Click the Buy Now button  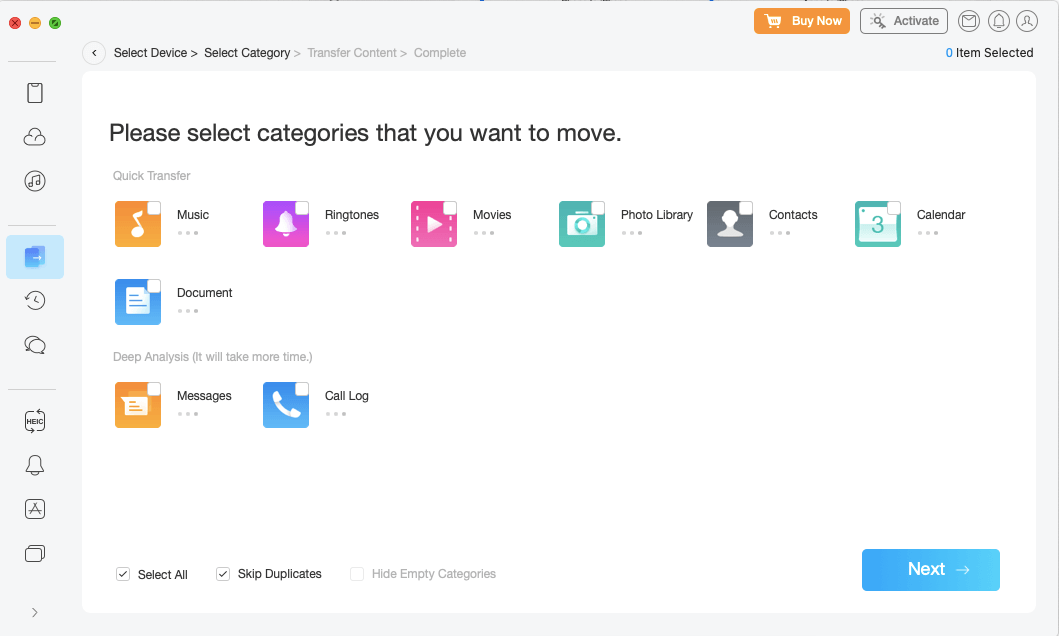click(x=802, y=21)
